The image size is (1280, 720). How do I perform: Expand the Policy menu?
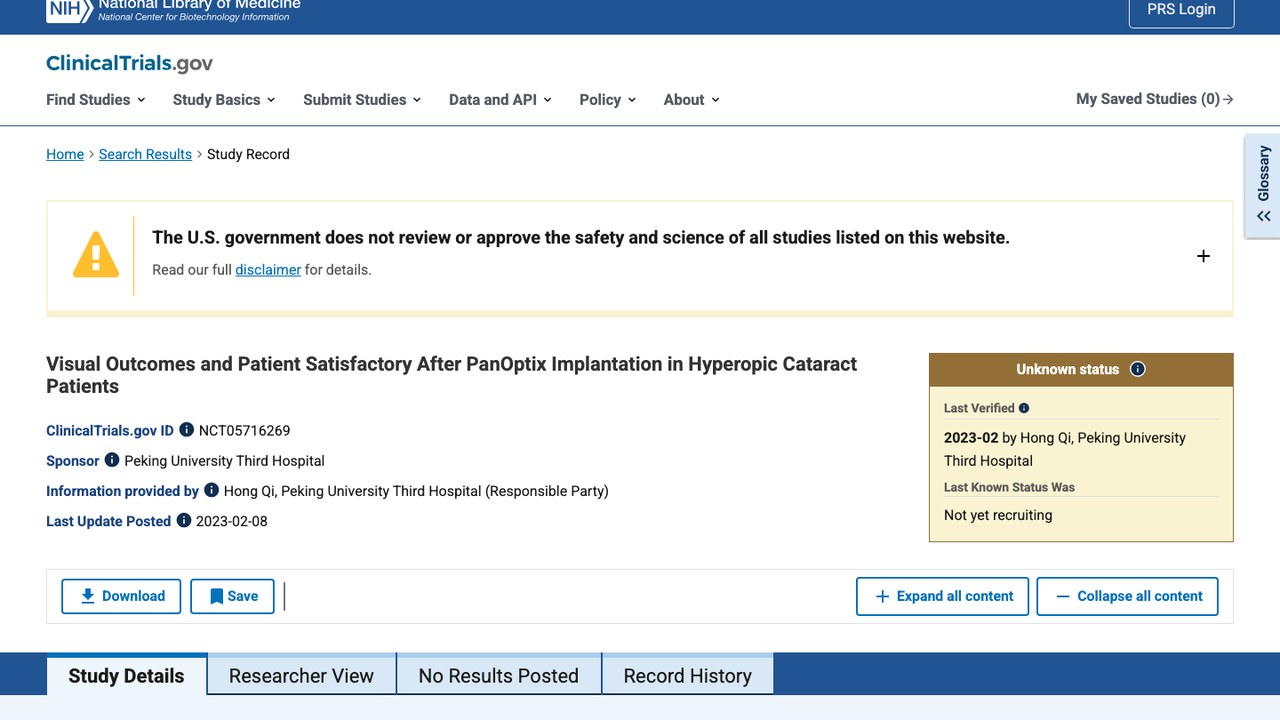coord(608,99)
